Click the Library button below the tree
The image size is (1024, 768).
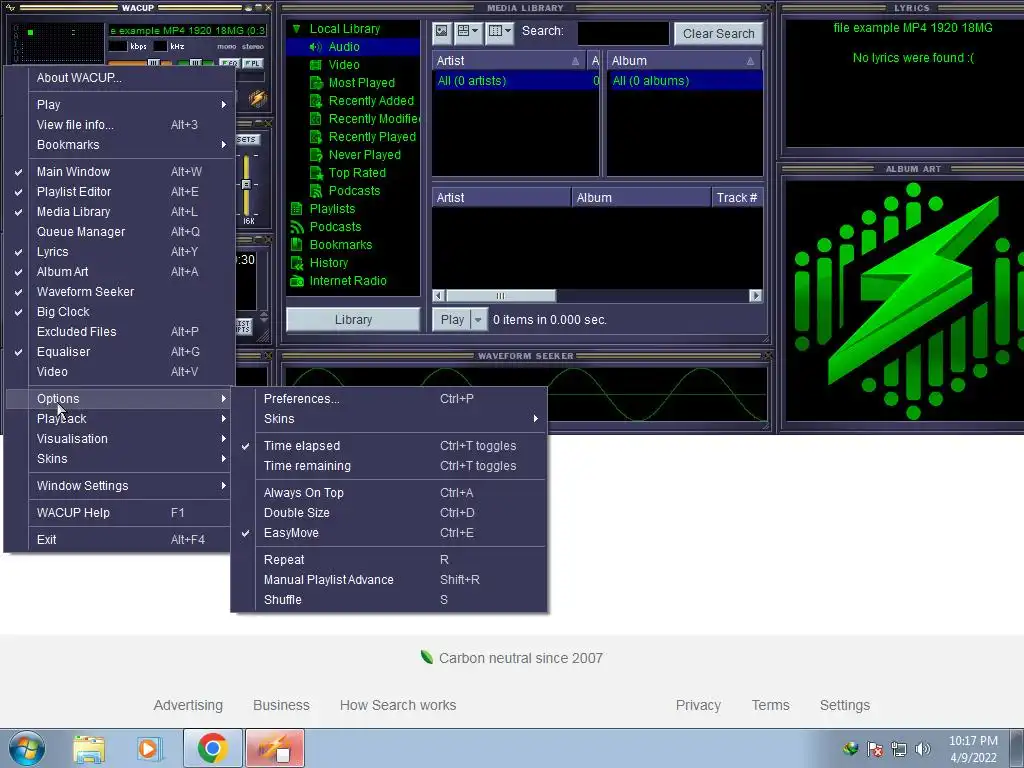(353, 320)
